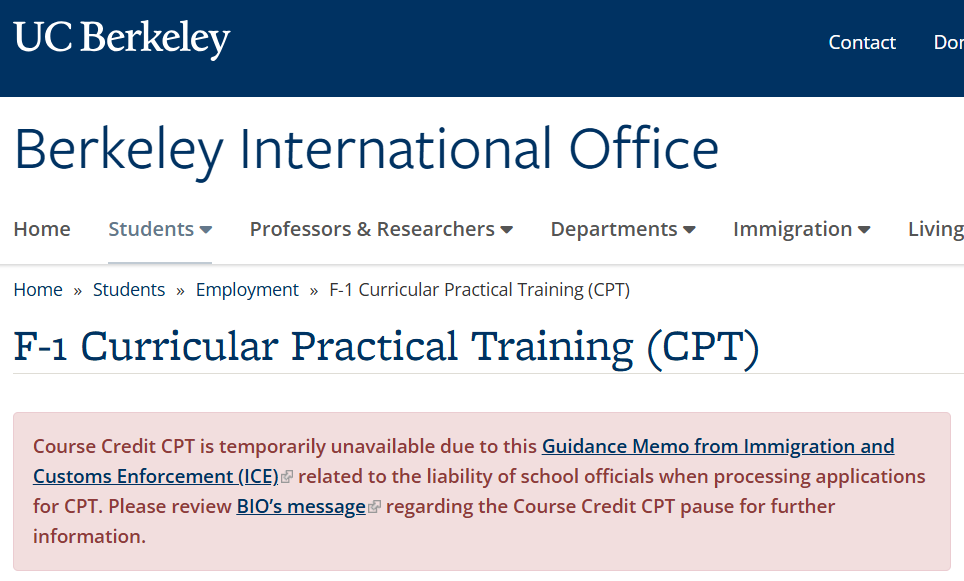This screenshot has height=581, width=964.
Task: Click external link icon after Customs Enforcement (ICE)
Action: pyautogui.click(x=286, y=477)
